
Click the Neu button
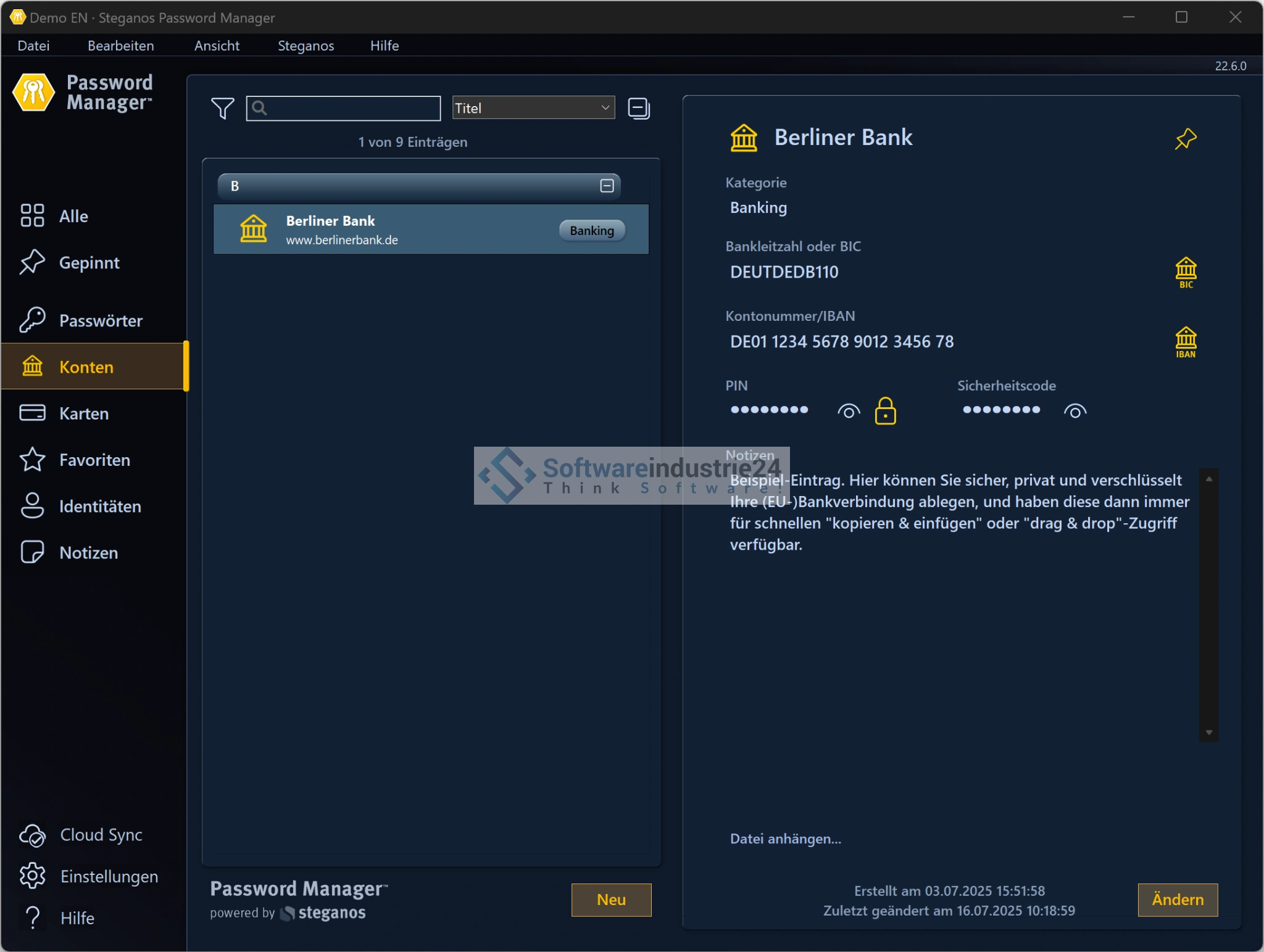(611, 900)
